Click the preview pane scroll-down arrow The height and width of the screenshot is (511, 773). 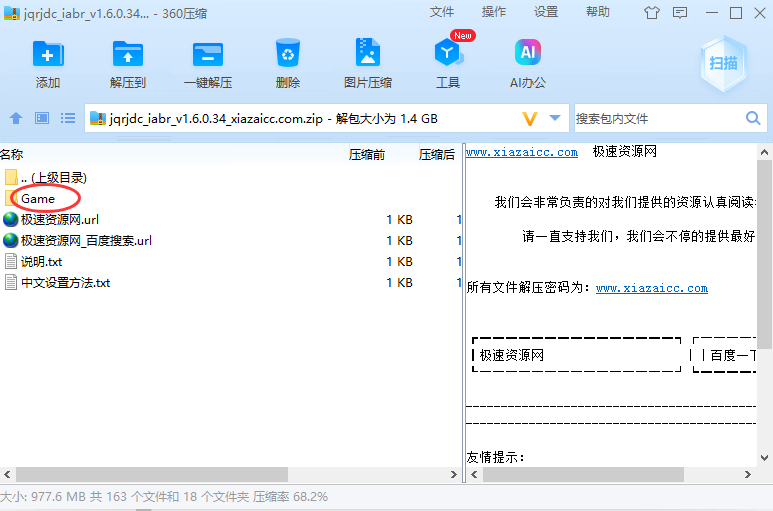click(x=764, y=457)
